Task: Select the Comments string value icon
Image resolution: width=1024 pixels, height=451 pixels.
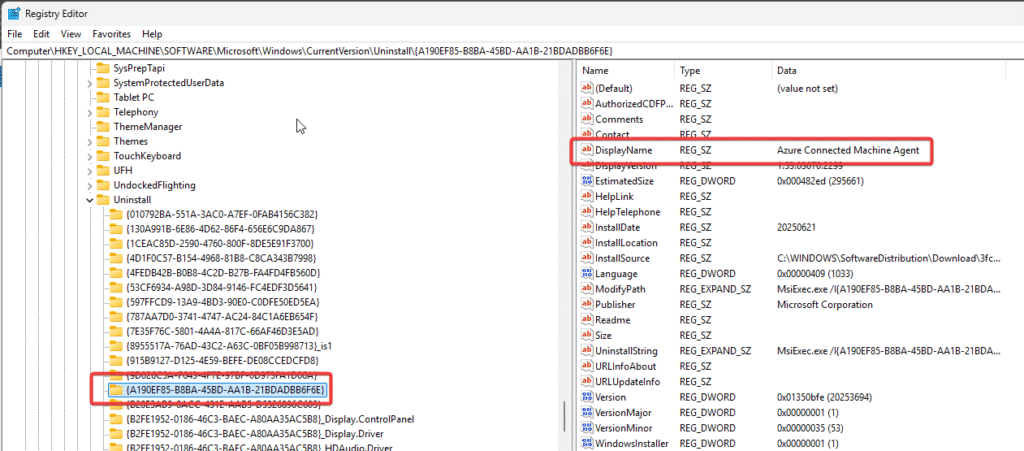Action: click(x=586, y=119)
